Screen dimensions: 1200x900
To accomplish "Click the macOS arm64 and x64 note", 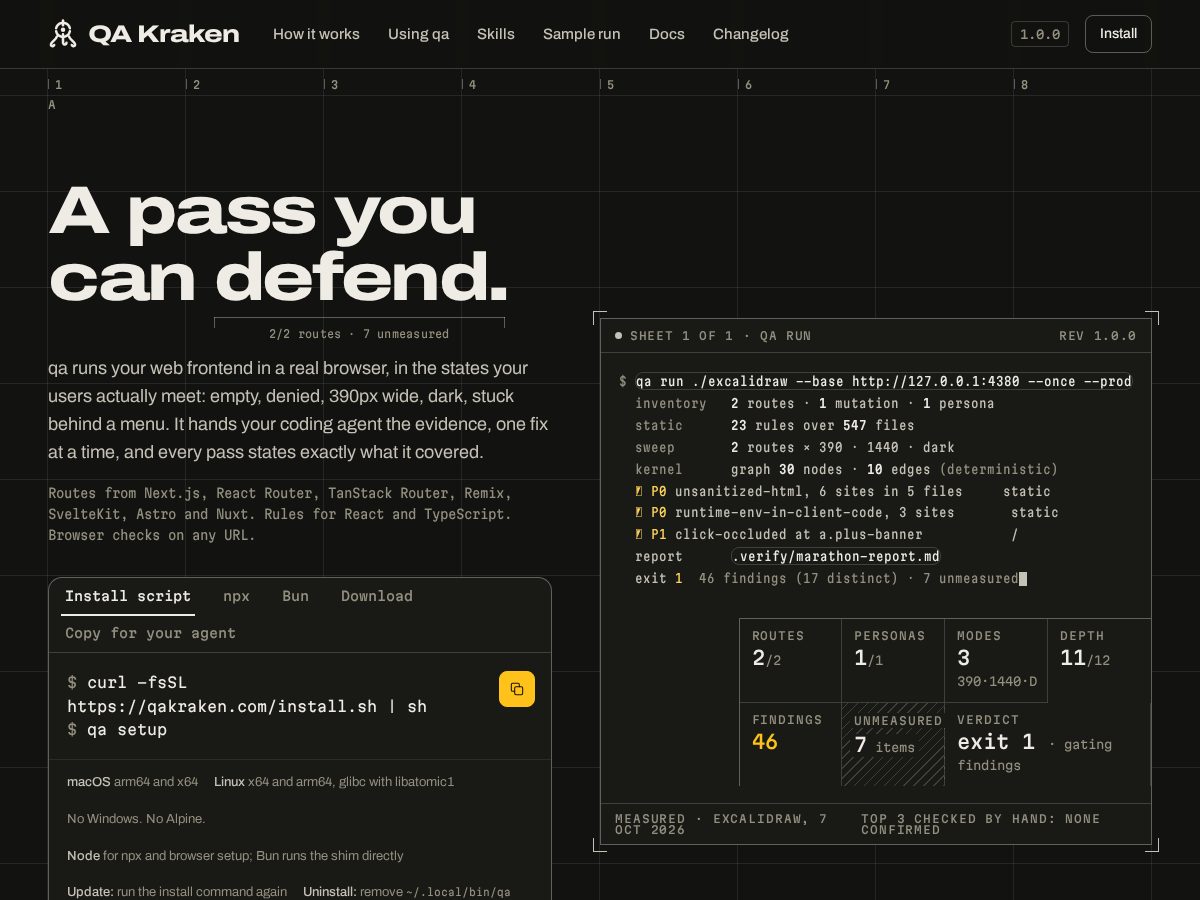I will coord(132,781).
